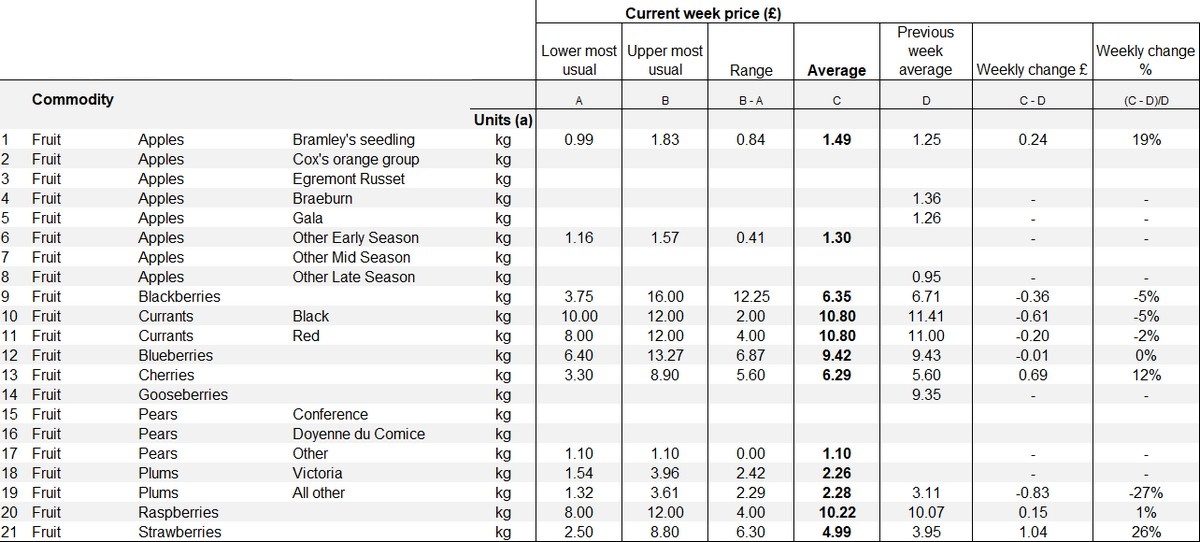
Task: Click the Cherries upper price 8.90
Action: tap(665, 375)
